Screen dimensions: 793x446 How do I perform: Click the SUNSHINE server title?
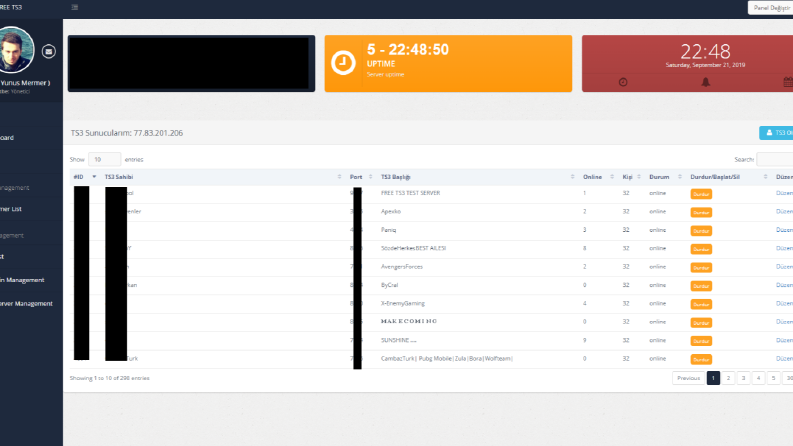[399, 340]
